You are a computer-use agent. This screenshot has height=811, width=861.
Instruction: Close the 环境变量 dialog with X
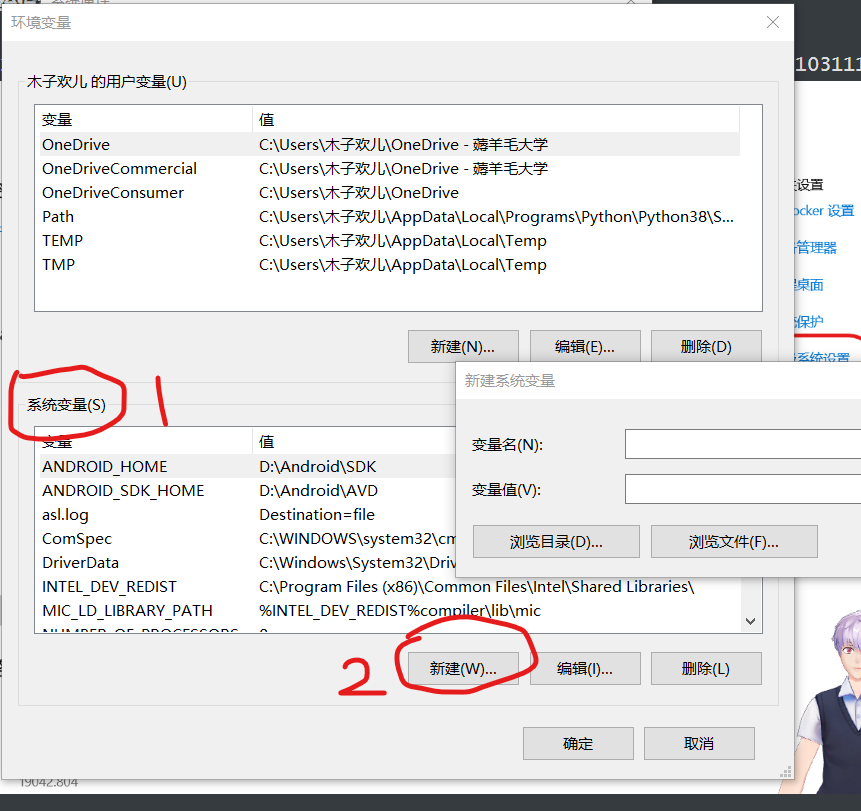[x=773, y=23]
